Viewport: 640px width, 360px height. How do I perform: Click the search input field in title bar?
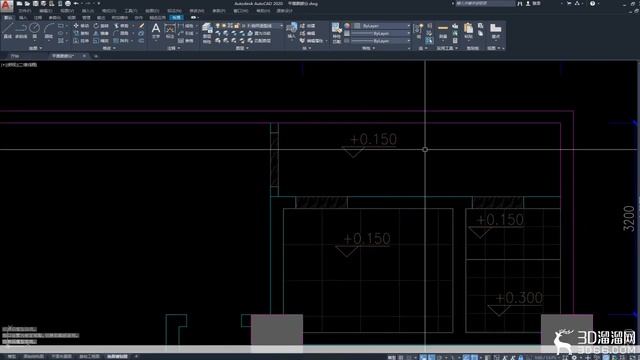click(x=485, y=4)
